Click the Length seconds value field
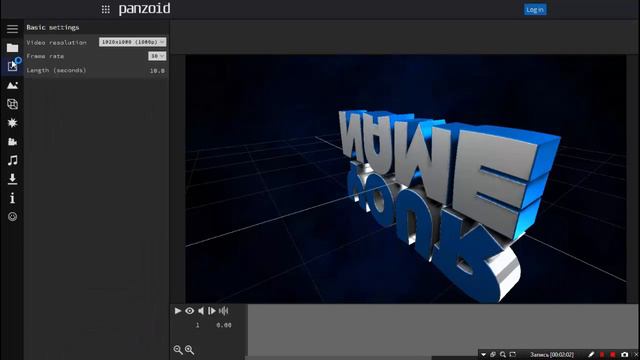The width and height of the screenshot is (640, 360). pyautogui.click(x=157, y=71)
